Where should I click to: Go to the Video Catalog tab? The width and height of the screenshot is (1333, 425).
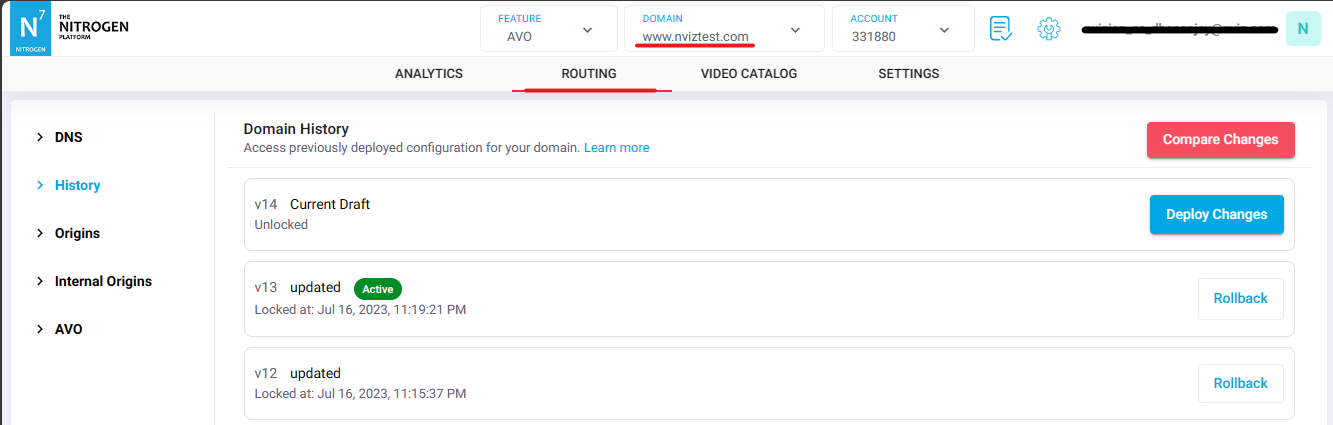749,74
